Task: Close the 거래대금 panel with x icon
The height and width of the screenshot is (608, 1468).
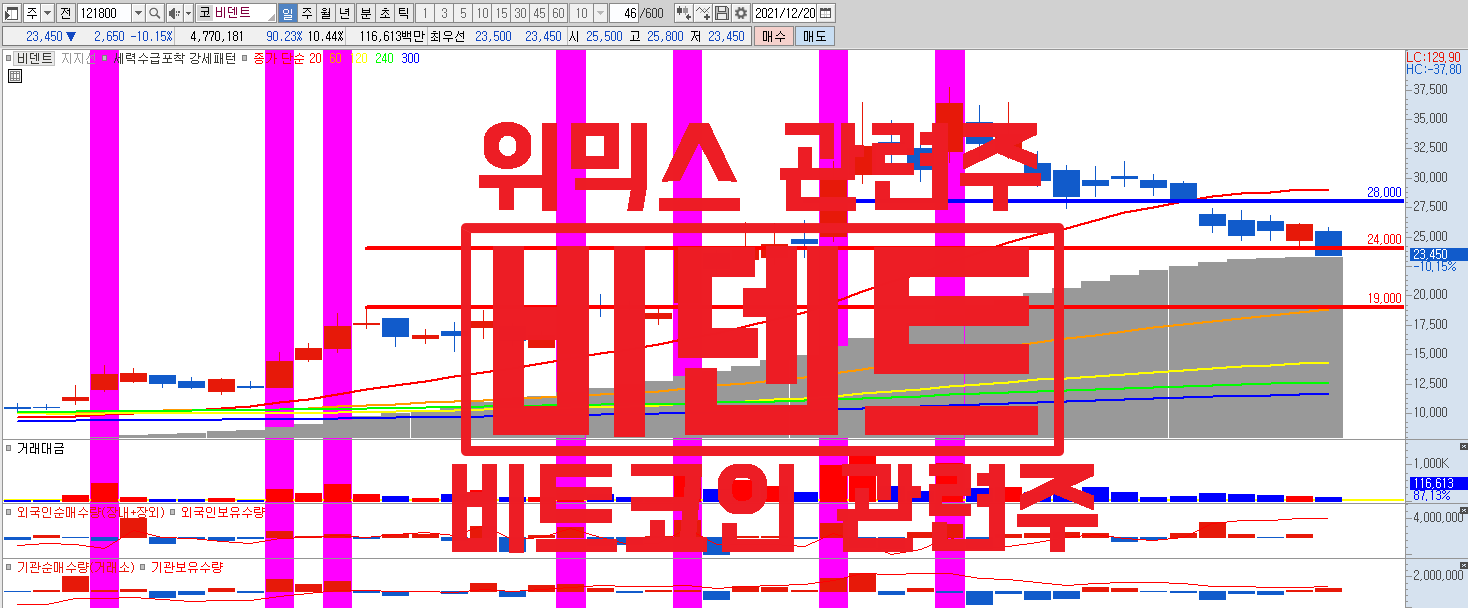Action: (x=1463, y=446)
